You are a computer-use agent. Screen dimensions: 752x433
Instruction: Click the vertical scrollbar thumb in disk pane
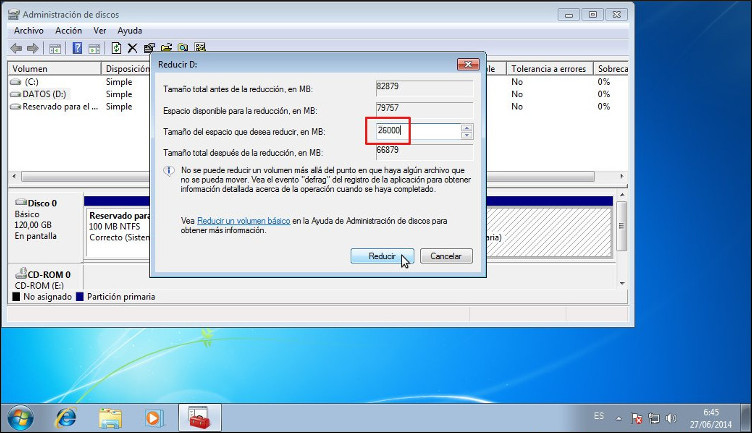click(622, 225)
